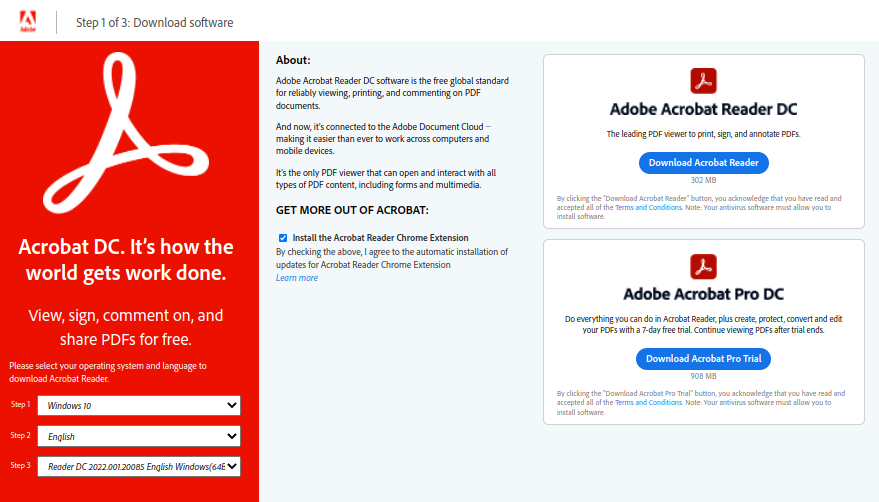Click the 'Step 1 of 3: Download software' heading
The image size is (879, 502).
pos(155,22)
